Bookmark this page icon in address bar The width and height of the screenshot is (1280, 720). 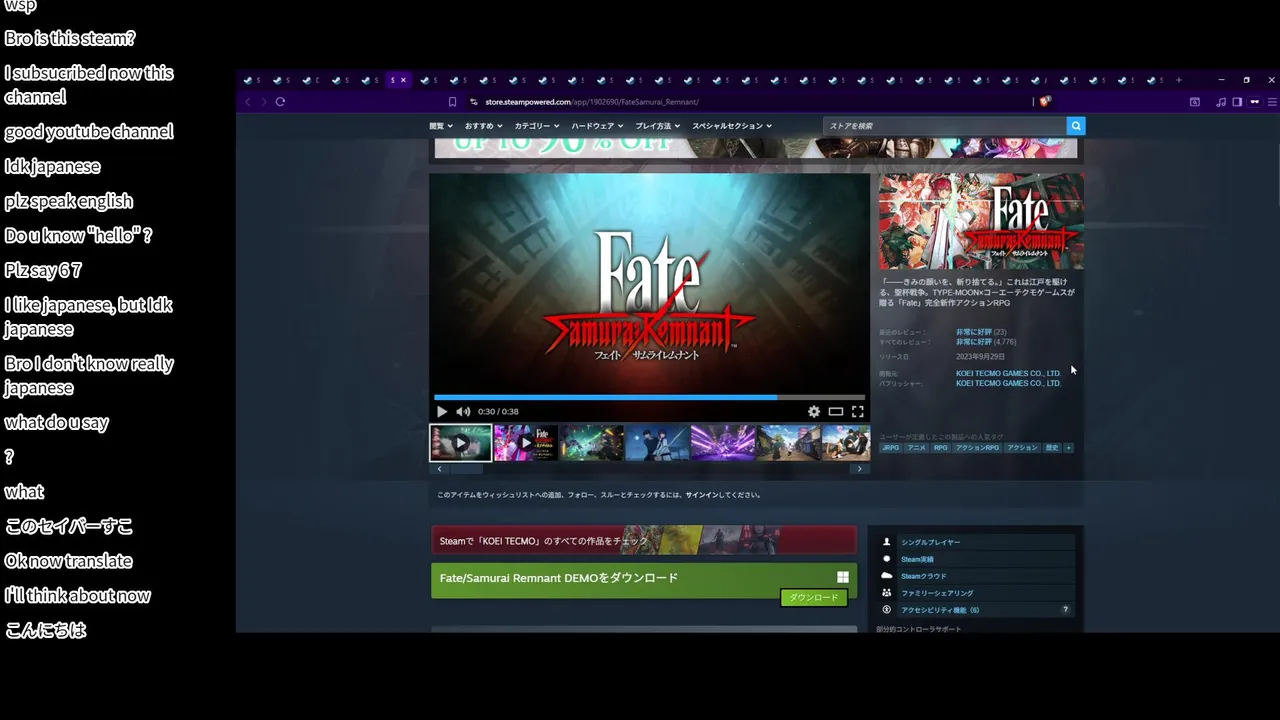(x=452, y=102)
